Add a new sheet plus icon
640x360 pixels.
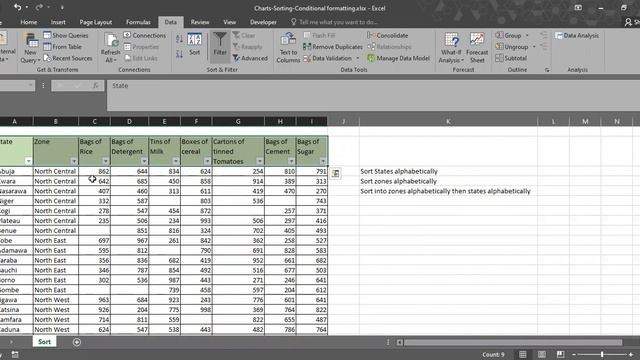coord(77,342)
